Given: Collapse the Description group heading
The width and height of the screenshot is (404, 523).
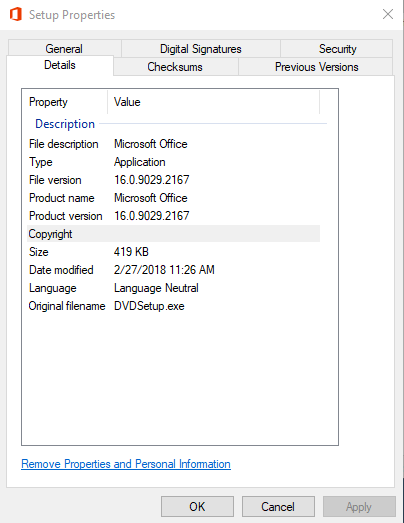Looking at the screenshot, I should click(x=65, y=124).
